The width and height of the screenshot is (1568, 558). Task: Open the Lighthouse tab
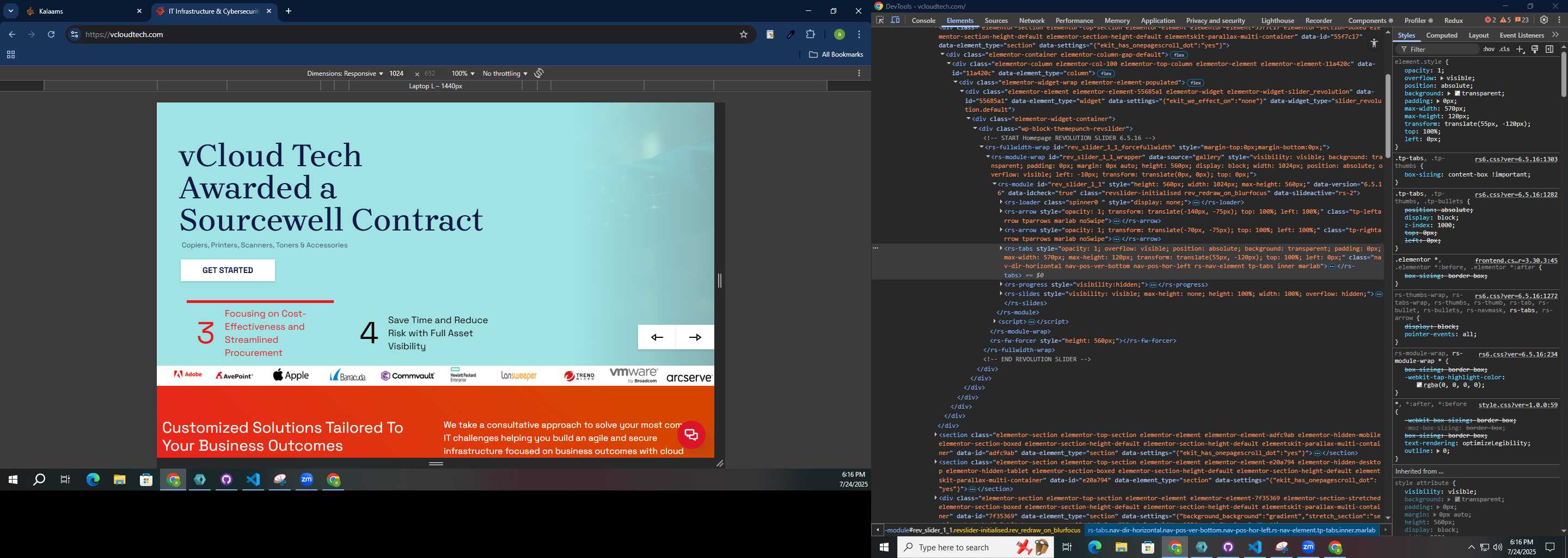point(1278,20)
